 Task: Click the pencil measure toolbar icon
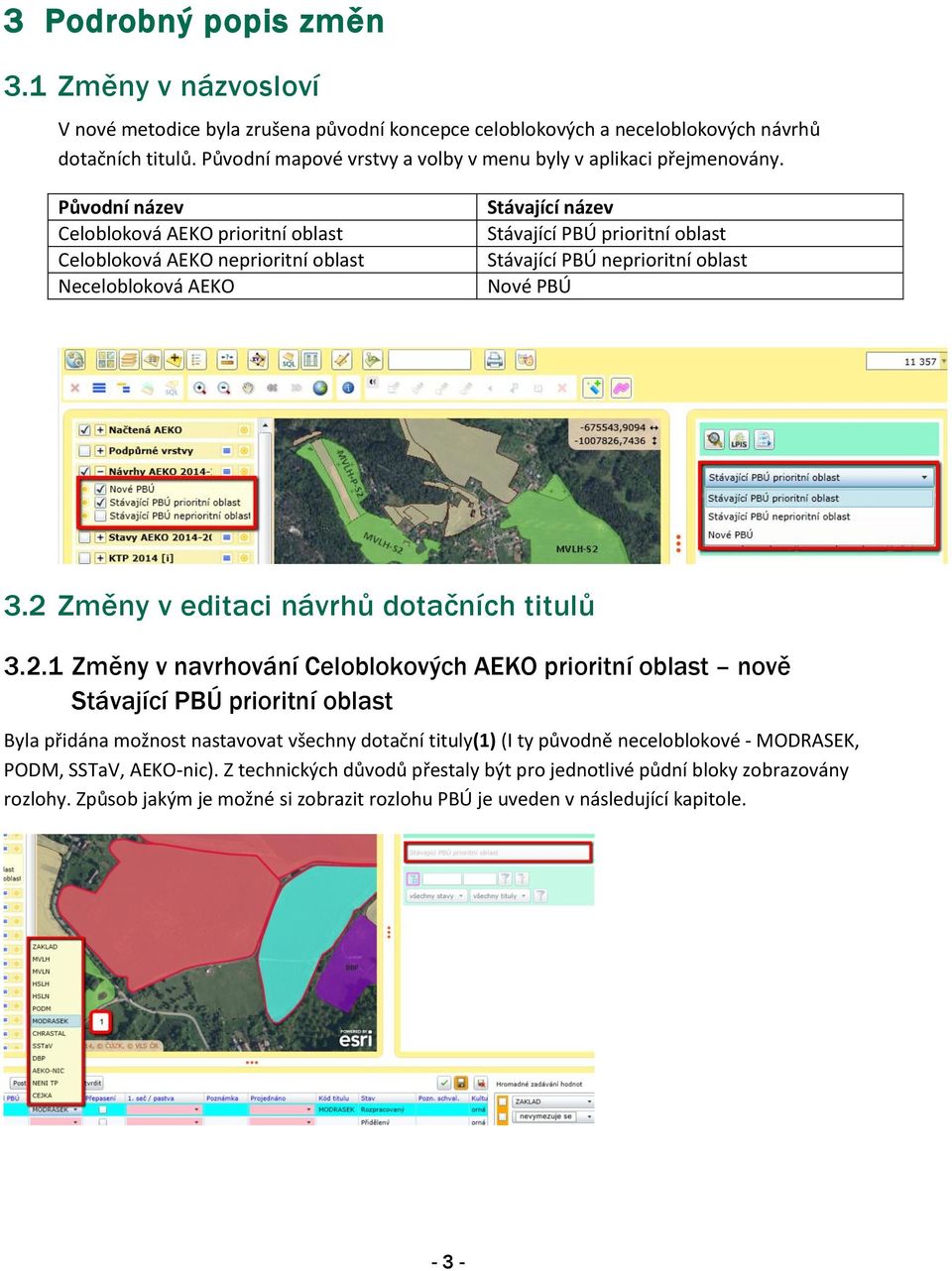342,359
